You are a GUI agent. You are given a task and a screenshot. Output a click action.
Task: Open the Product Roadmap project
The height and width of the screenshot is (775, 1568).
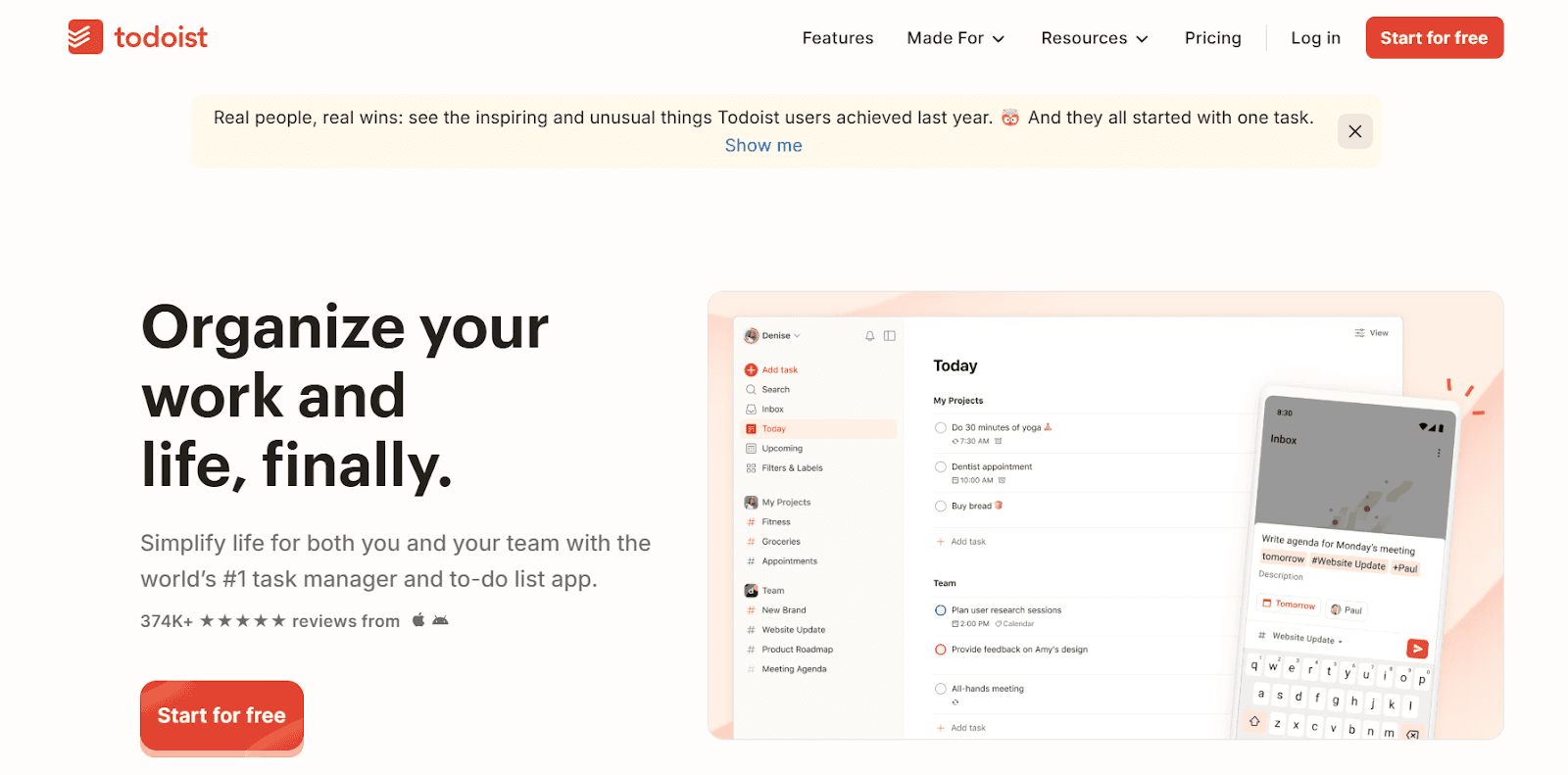tap(798, 650)
